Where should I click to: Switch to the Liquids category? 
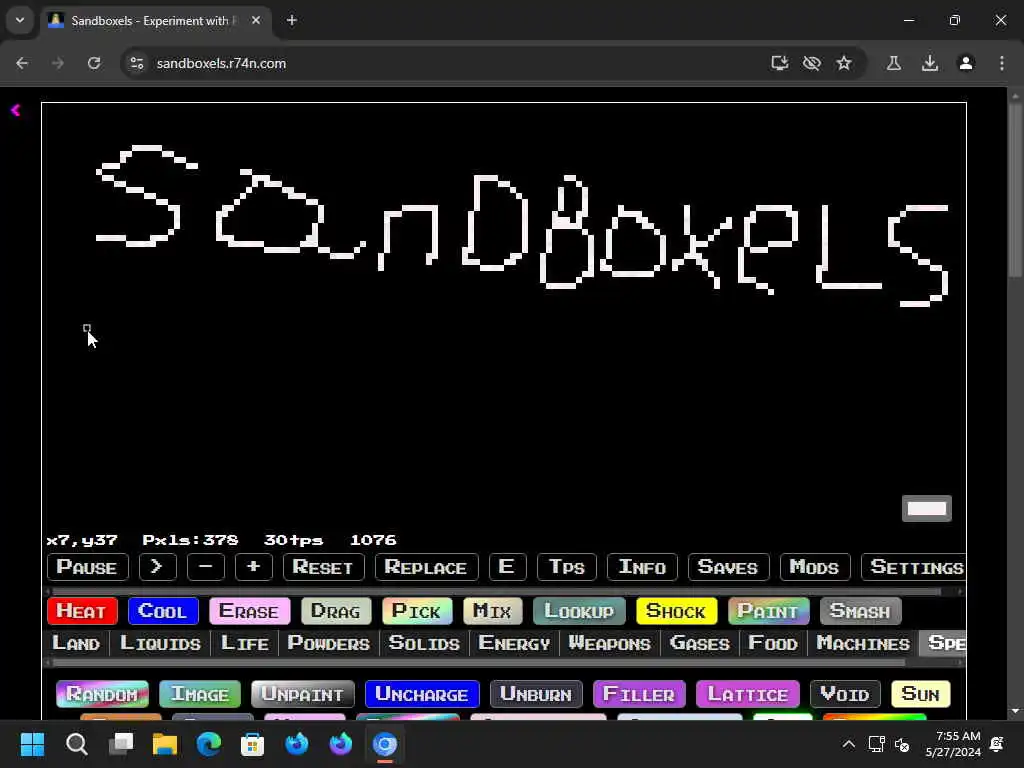pos(161,643)
